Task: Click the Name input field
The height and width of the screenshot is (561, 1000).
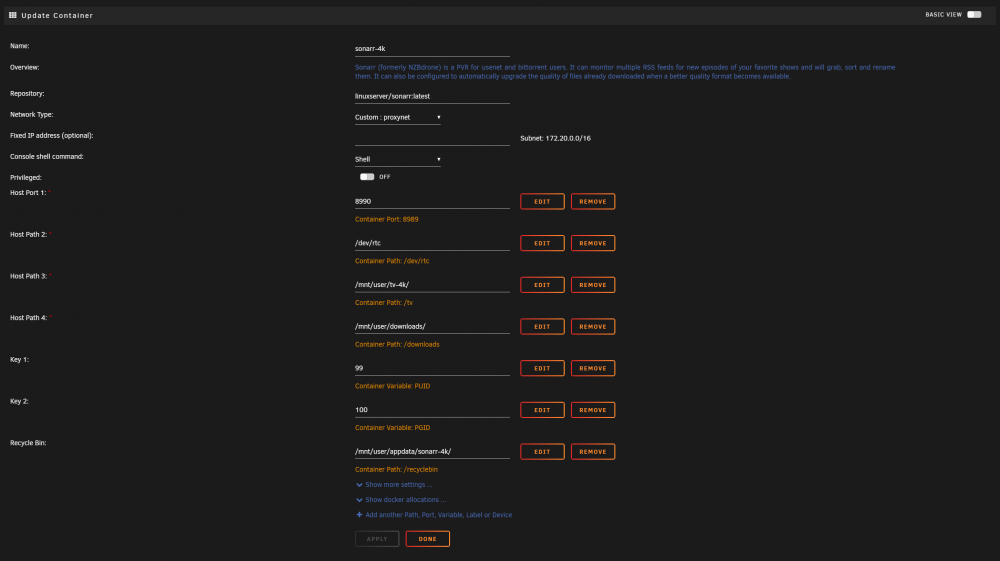Action: tap(432, 48)
